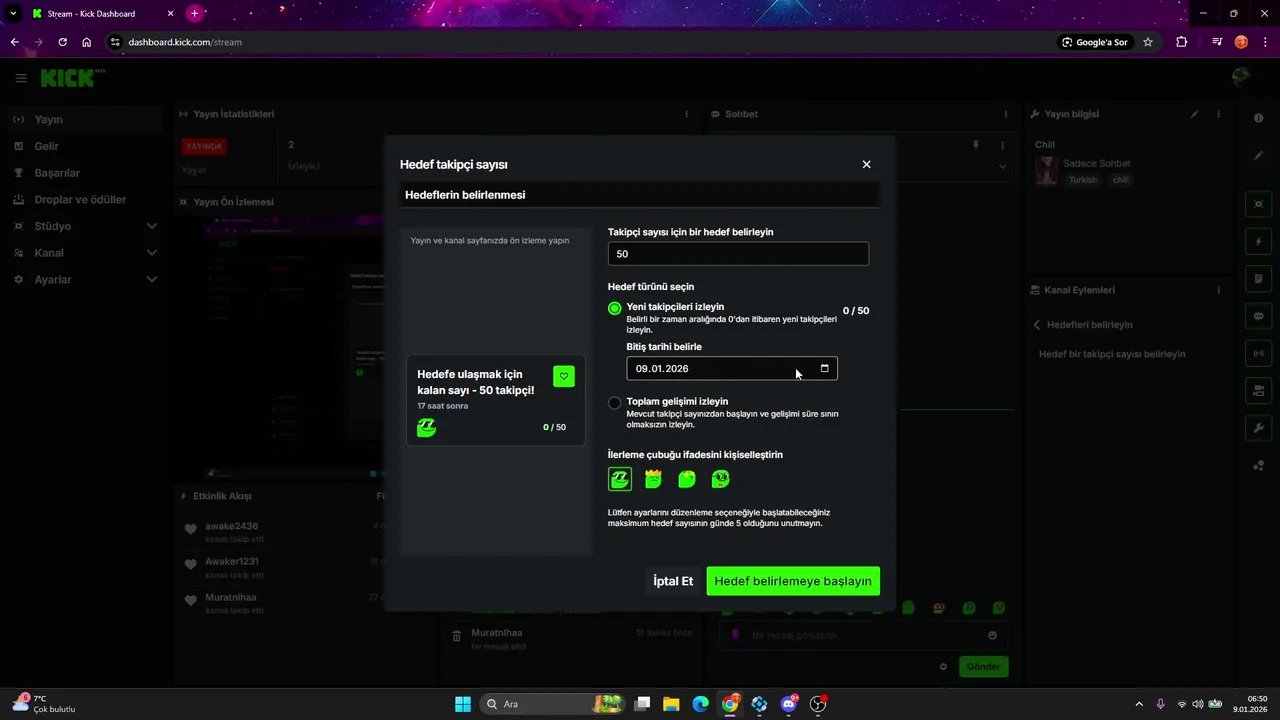1280x720 pixels.
Task: Click the info icon in right toolbar
Action: click(x=1258, y=119)
